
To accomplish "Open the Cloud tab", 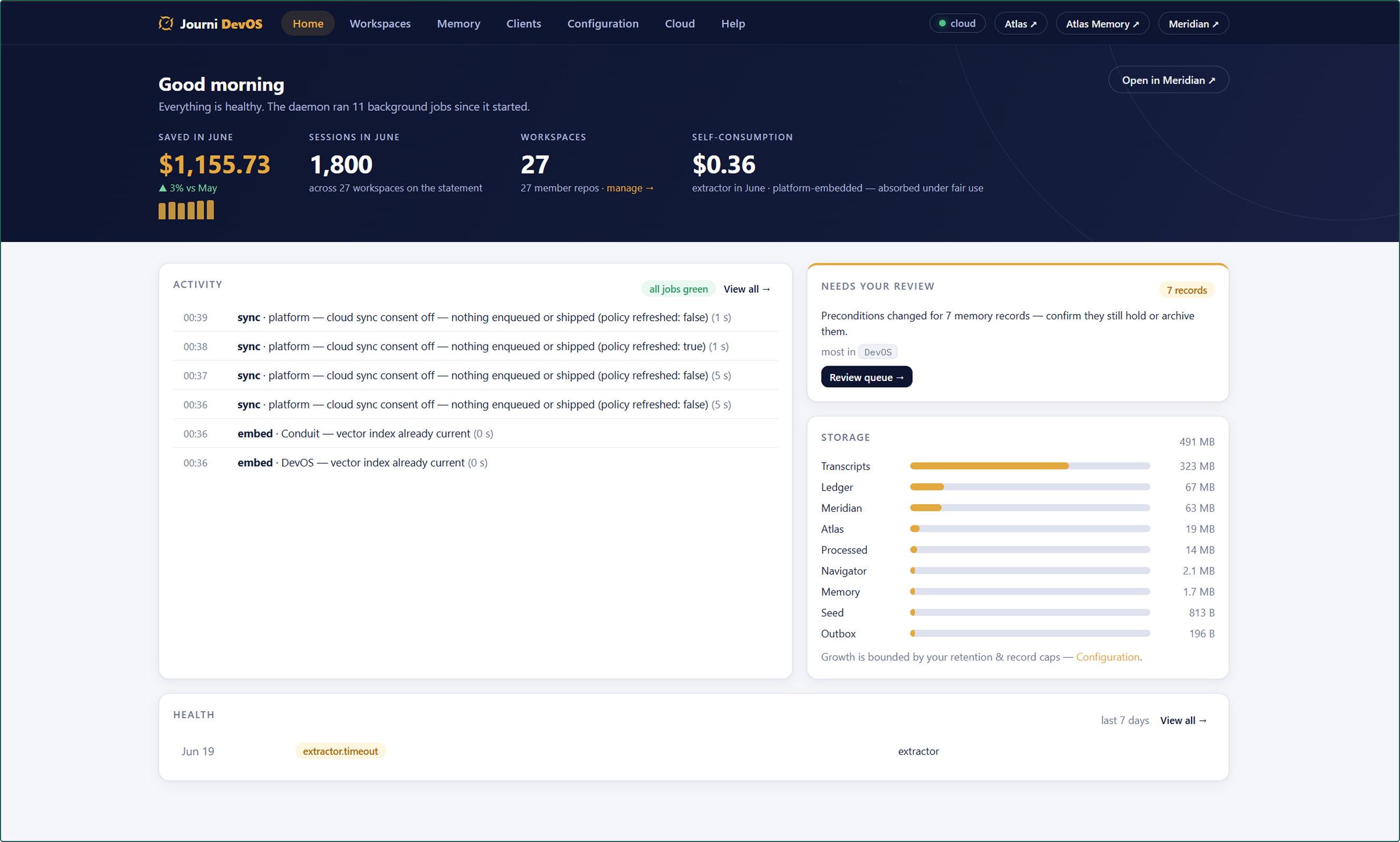I will click(679, 23).
